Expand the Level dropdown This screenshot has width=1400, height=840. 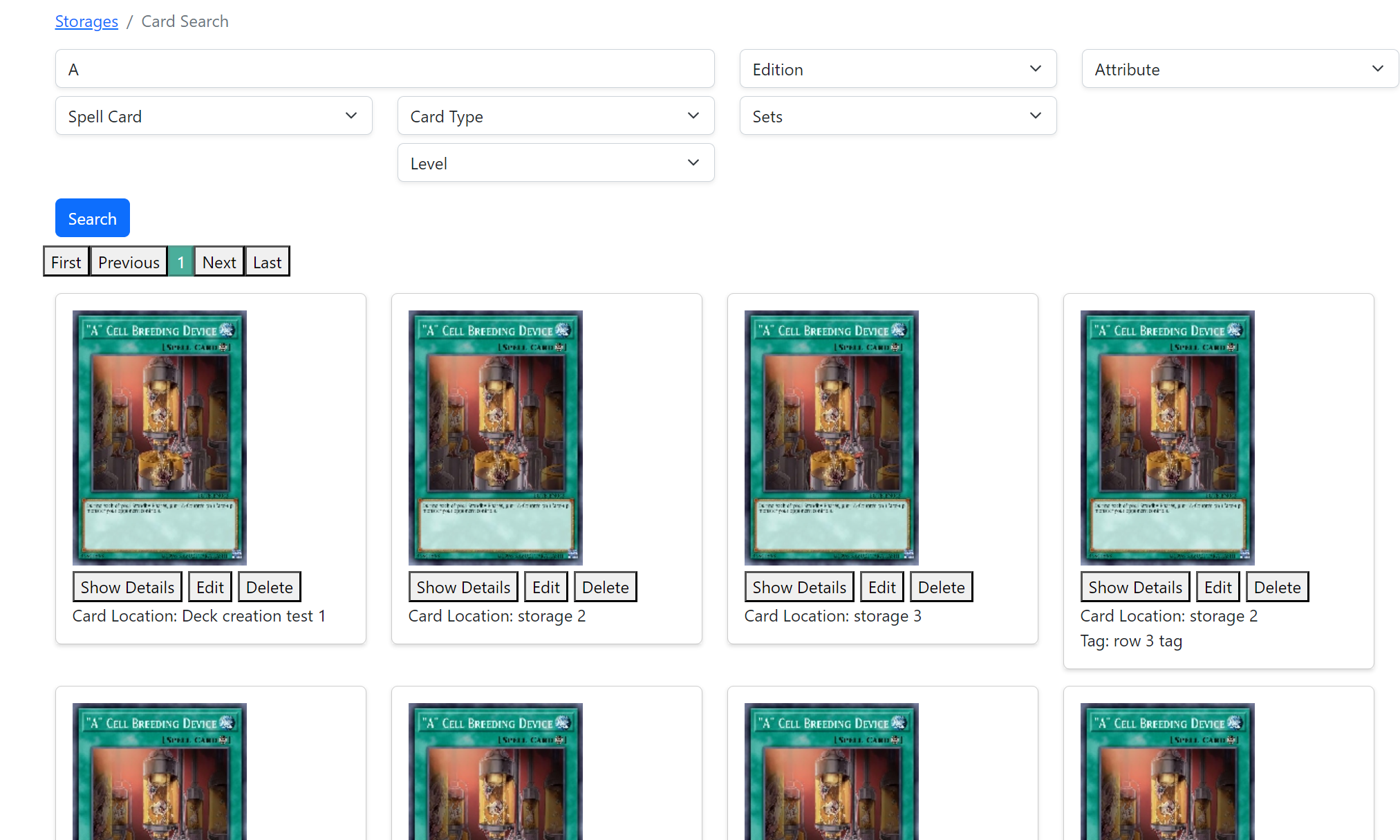tap(556, 162)
